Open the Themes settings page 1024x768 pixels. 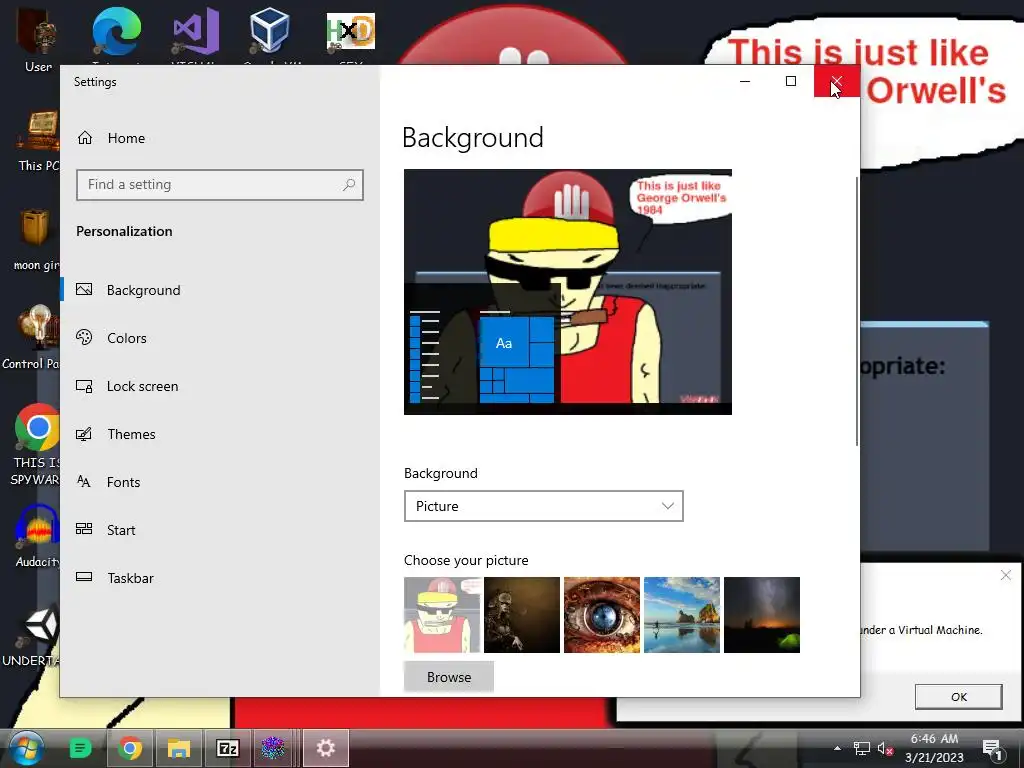pos(116,434)
